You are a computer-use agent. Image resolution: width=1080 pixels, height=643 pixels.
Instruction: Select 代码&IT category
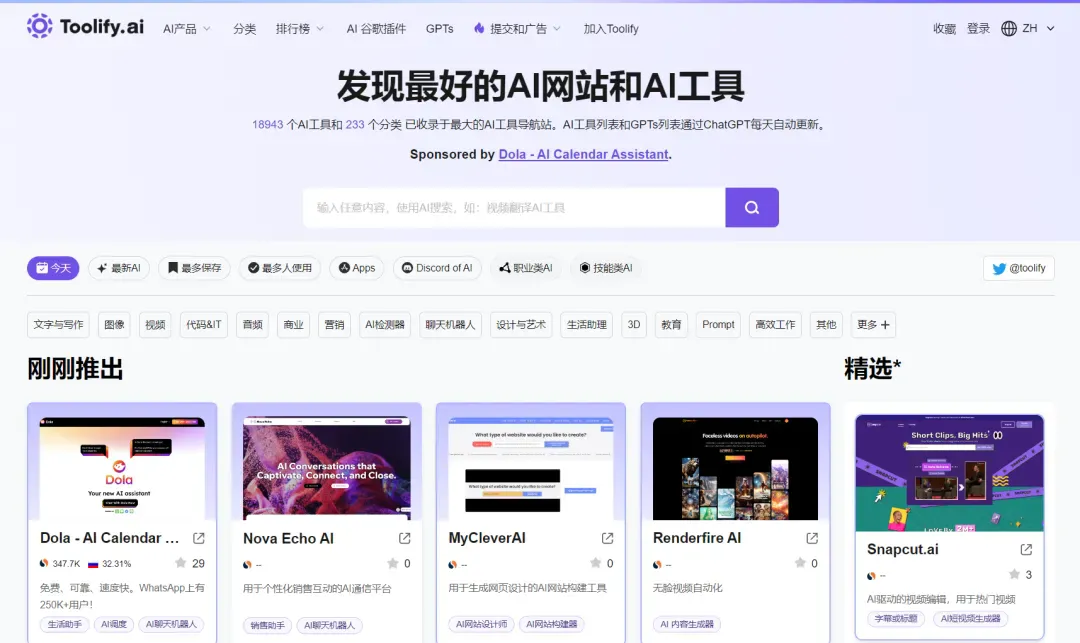(x=203, y=324)
